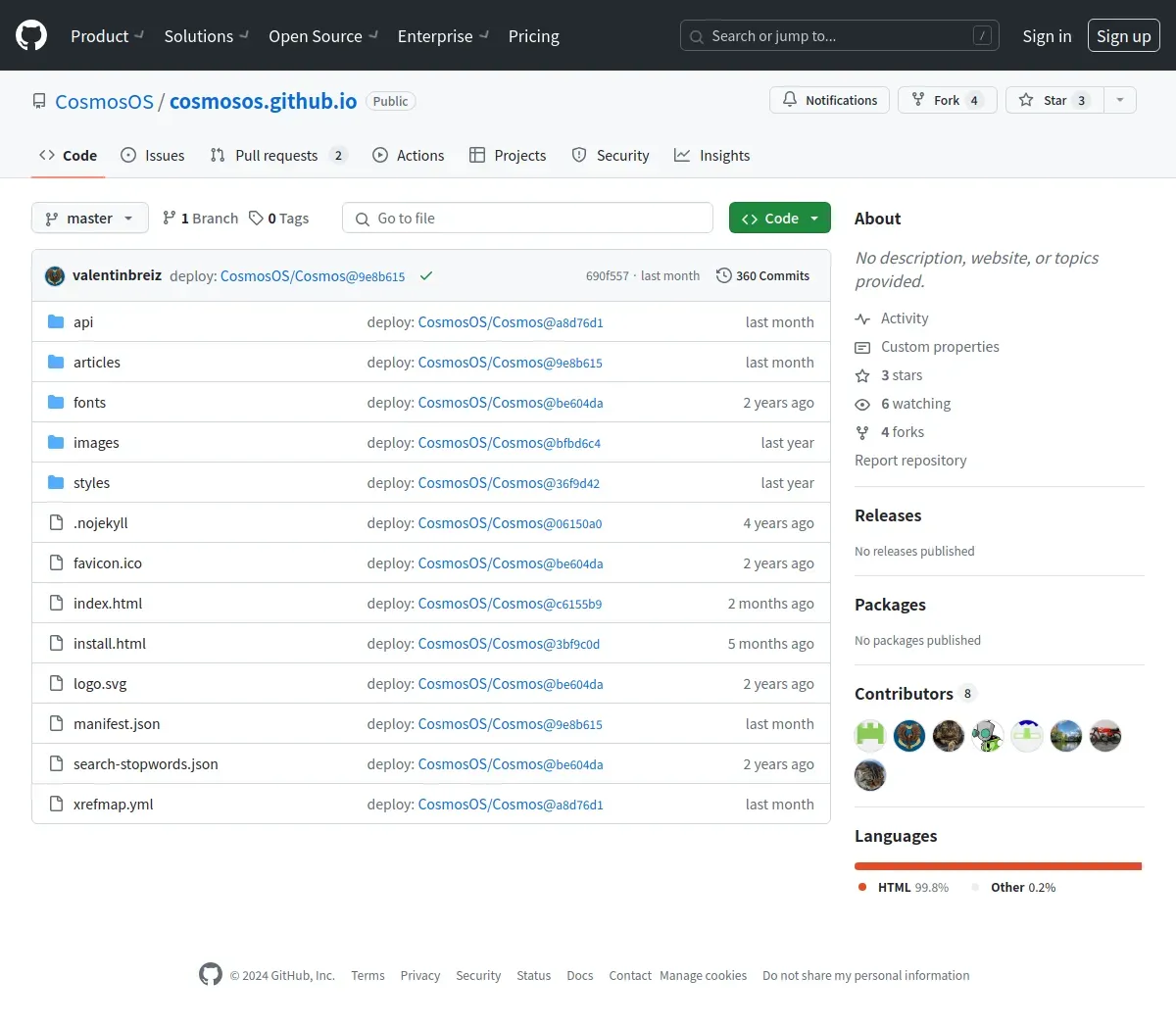Switch to the Issues tab

point(152,155)
